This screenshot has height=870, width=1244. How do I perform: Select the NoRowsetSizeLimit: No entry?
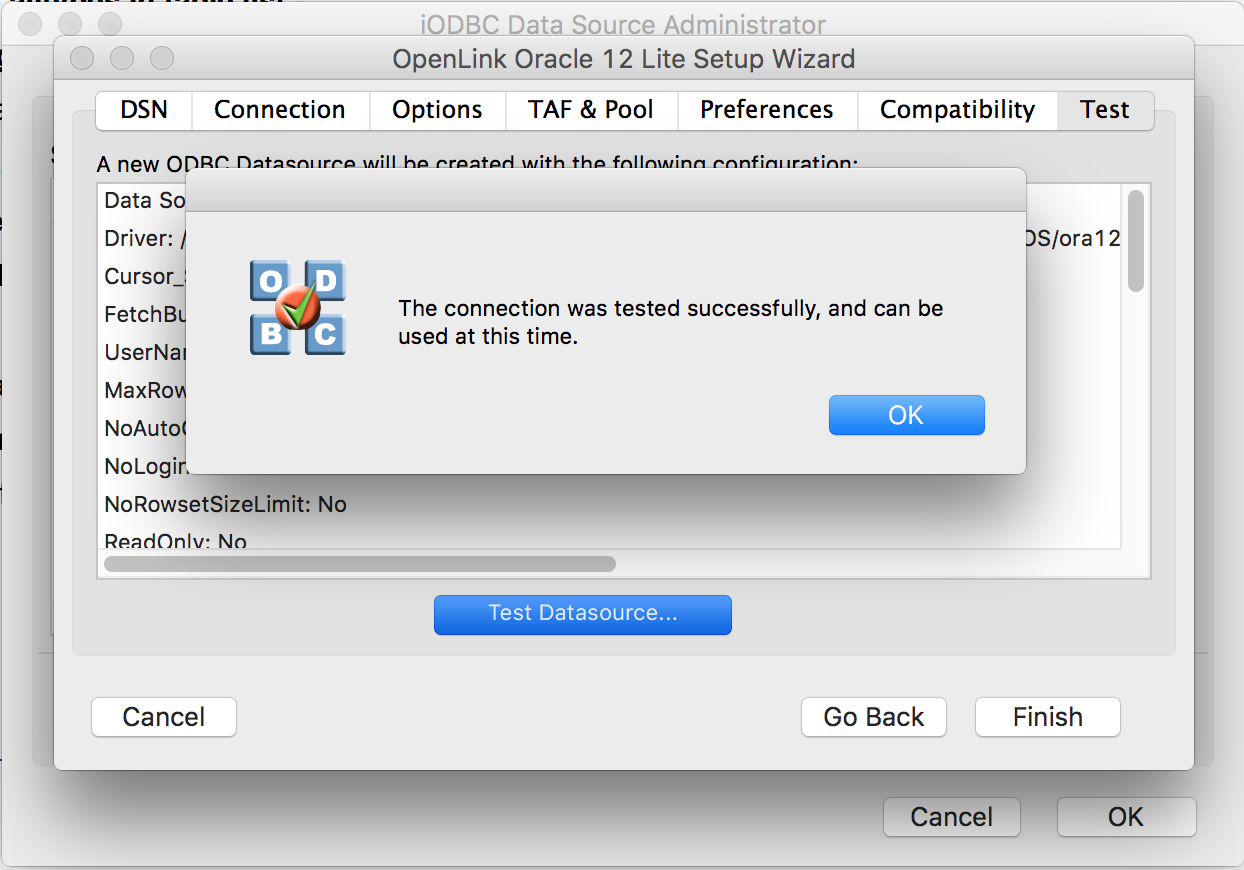click(226, 504)
